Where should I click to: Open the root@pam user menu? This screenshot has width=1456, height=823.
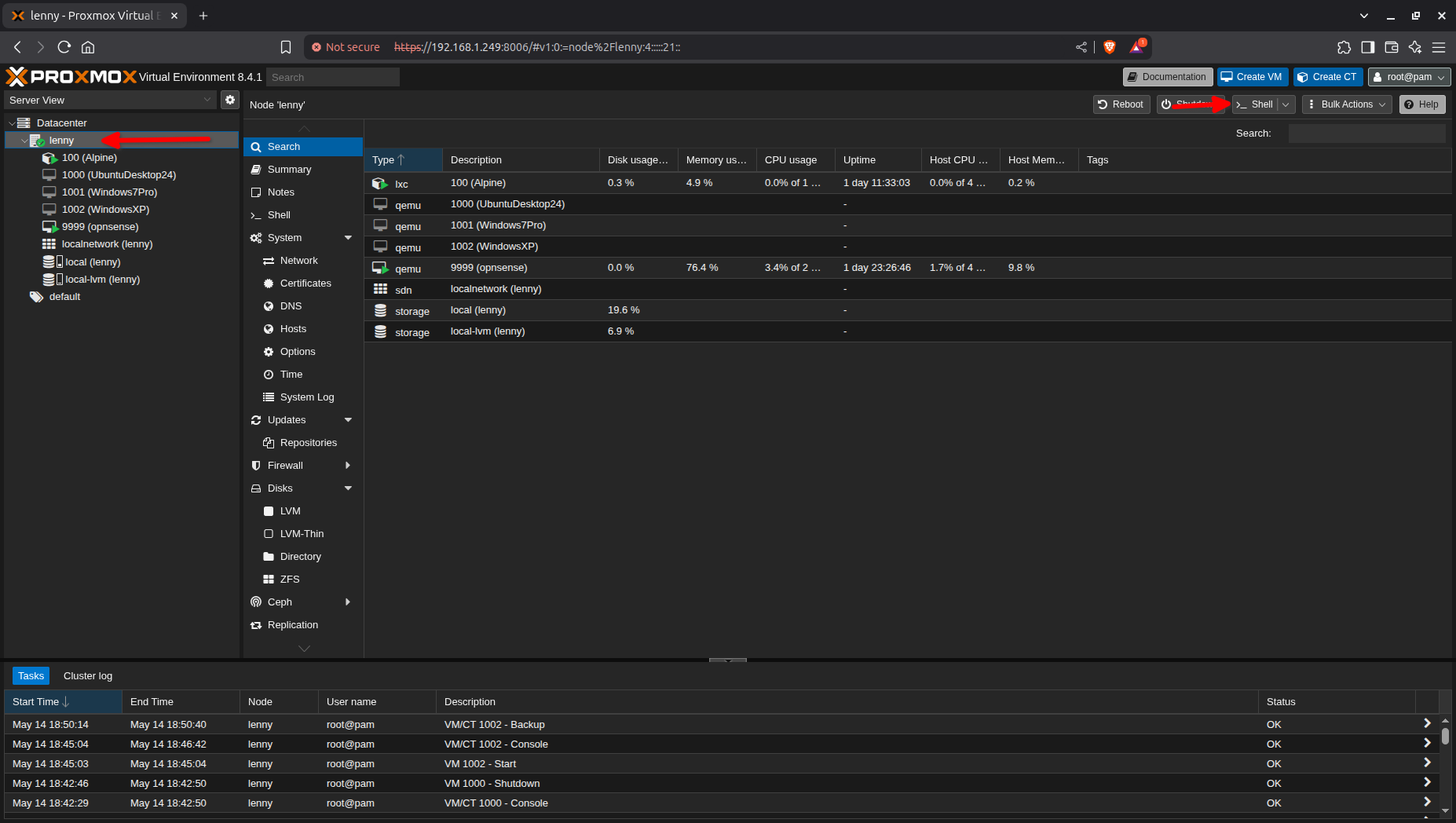1409,77
